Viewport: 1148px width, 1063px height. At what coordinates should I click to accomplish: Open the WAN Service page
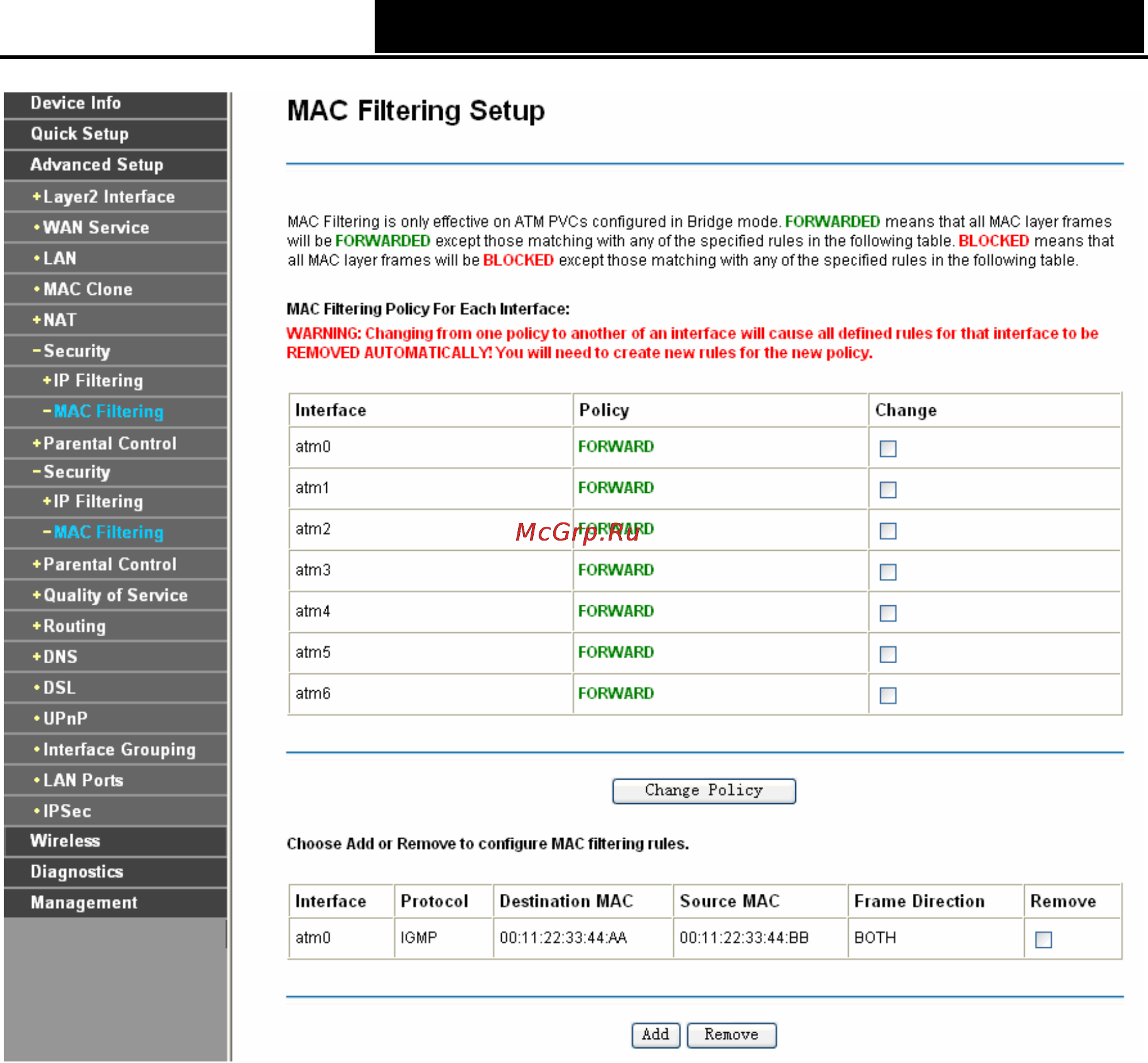[x=116, y=228]
